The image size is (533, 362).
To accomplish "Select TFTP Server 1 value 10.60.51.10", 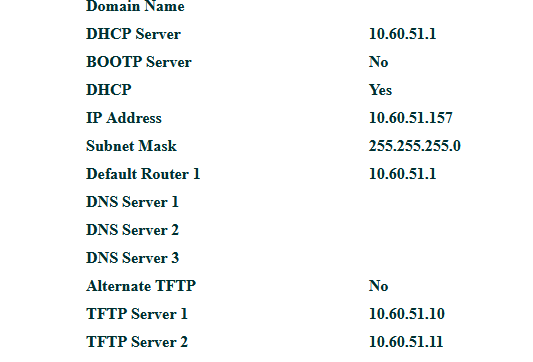I will pos(407,314).
